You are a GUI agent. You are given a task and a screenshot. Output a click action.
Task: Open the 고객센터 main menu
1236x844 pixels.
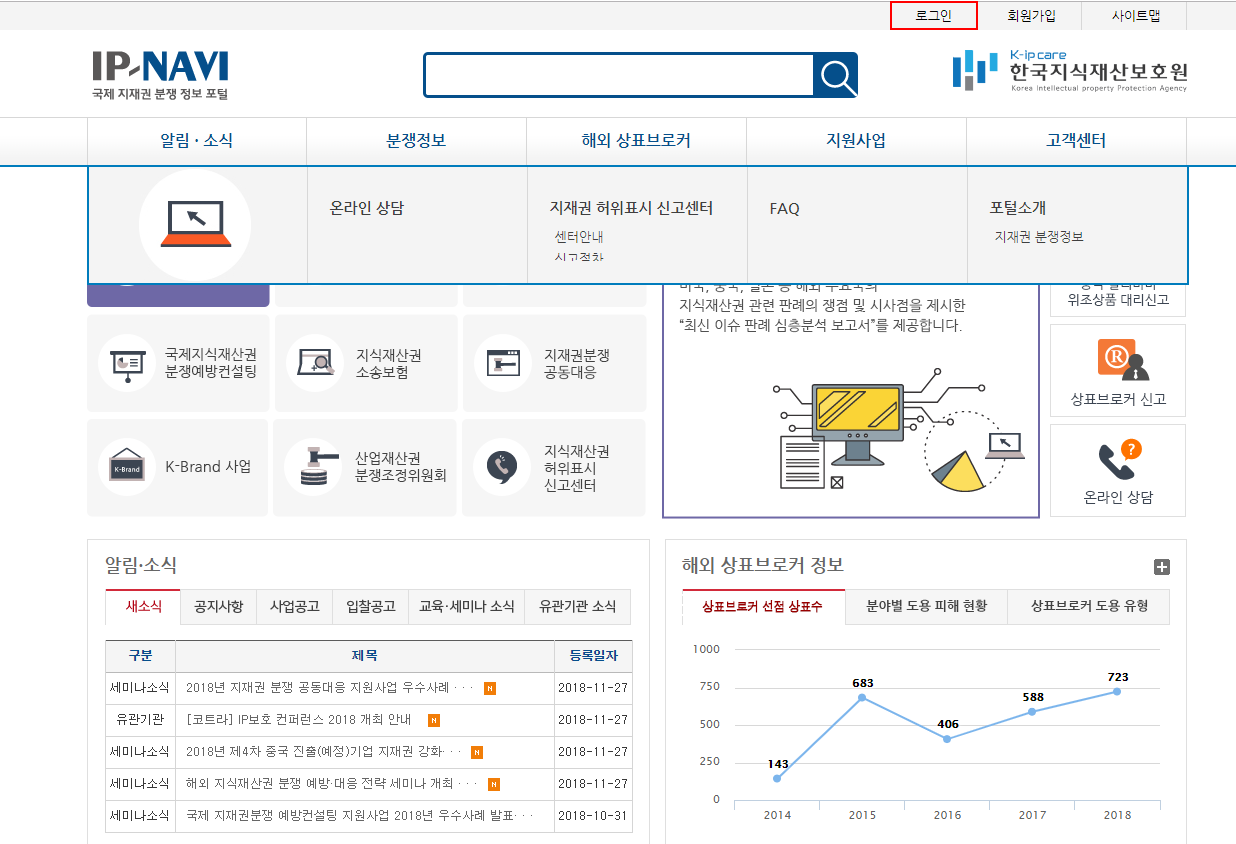coord(1076,141)
